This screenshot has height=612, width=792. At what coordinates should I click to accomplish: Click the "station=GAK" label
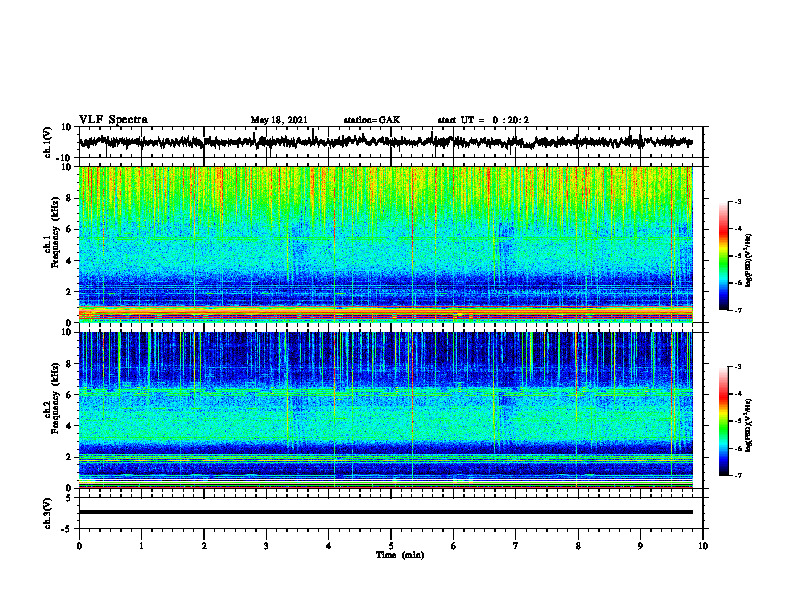tap(372, 120)
